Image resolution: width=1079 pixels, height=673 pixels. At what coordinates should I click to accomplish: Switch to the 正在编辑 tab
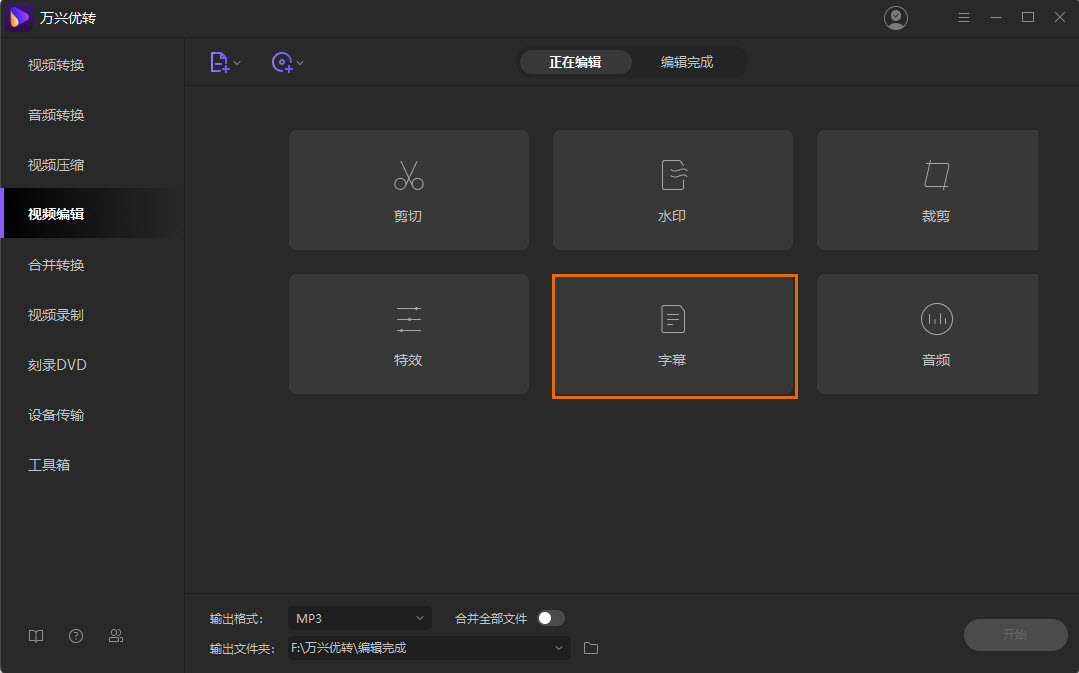[x=575, y=62]
